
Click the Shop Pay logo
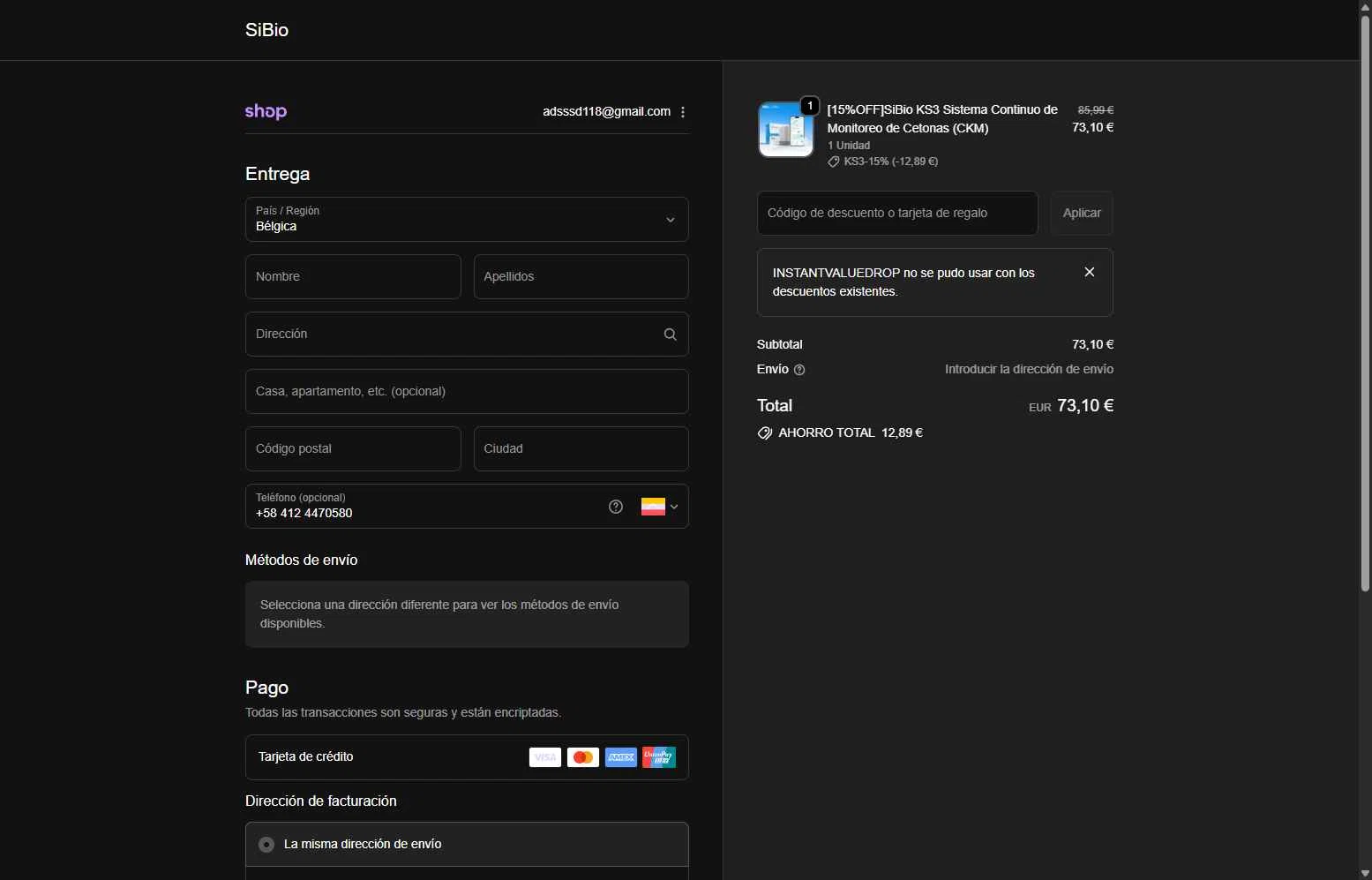(266, 111)
